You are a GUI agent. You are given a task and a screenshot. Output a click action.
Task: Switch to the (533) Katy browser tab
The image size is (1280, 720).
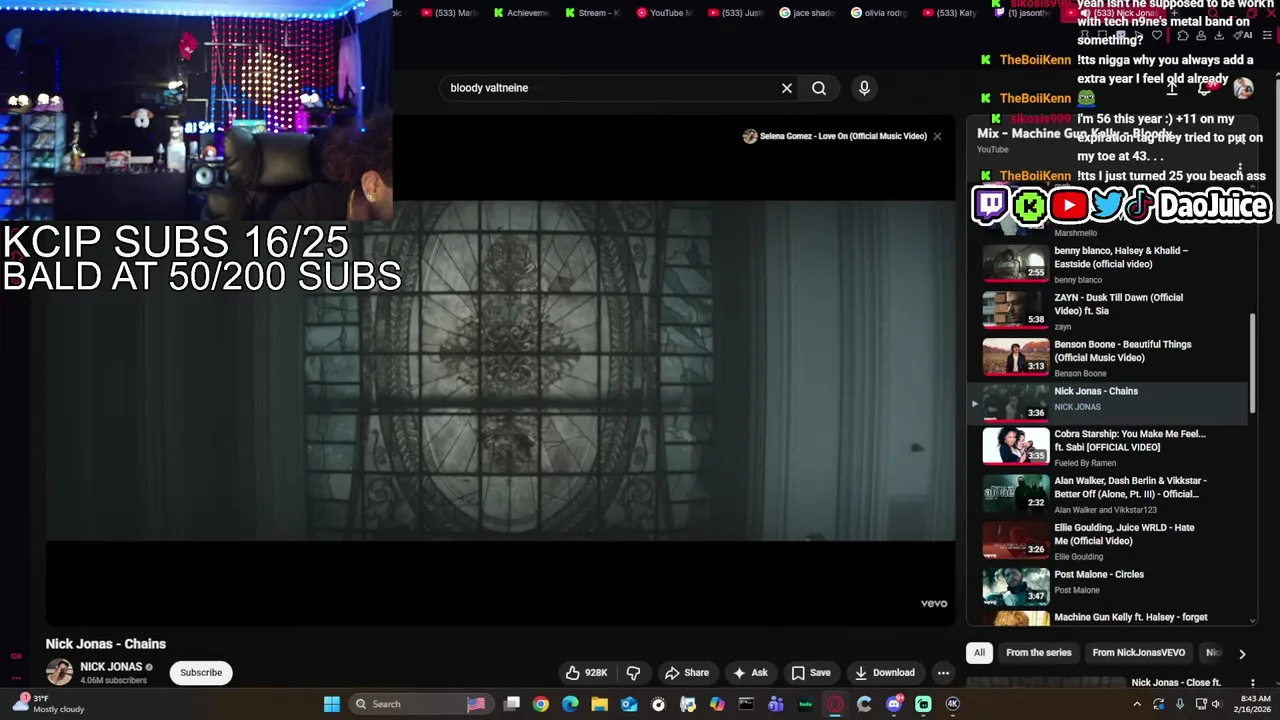(952, 13)
